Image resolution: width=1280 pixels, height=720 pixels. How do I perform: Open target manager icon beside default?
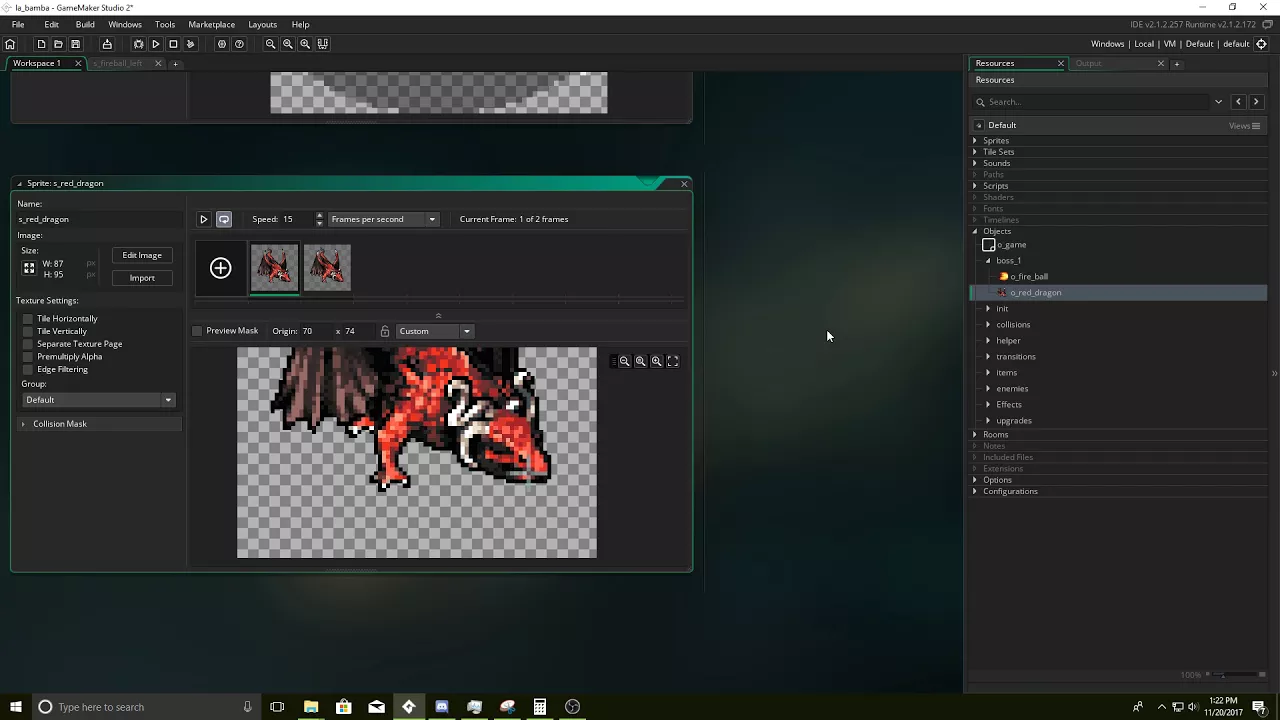[x=1261, y=44]
